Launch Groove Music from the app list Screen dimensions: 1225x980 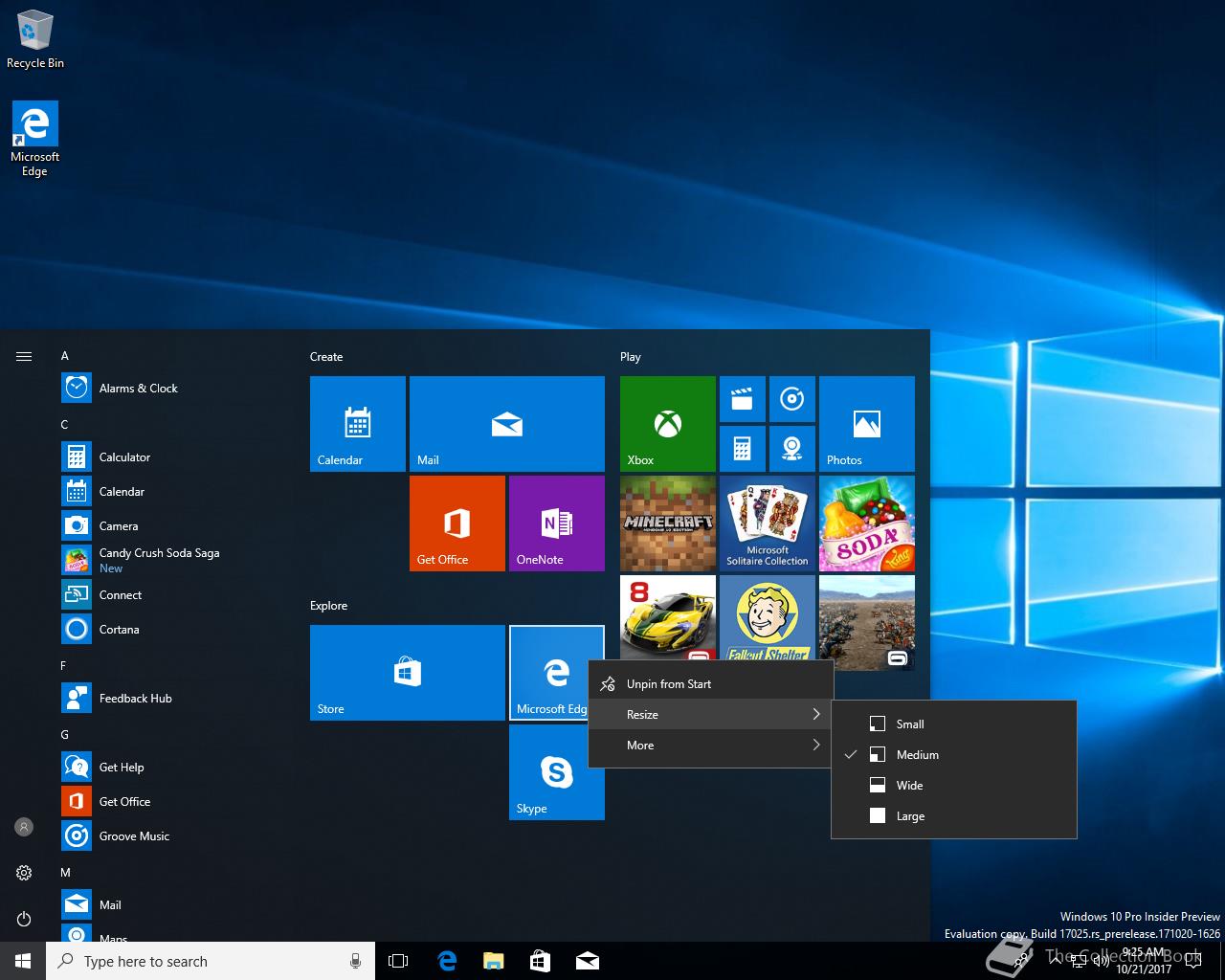tap(172, 835)
